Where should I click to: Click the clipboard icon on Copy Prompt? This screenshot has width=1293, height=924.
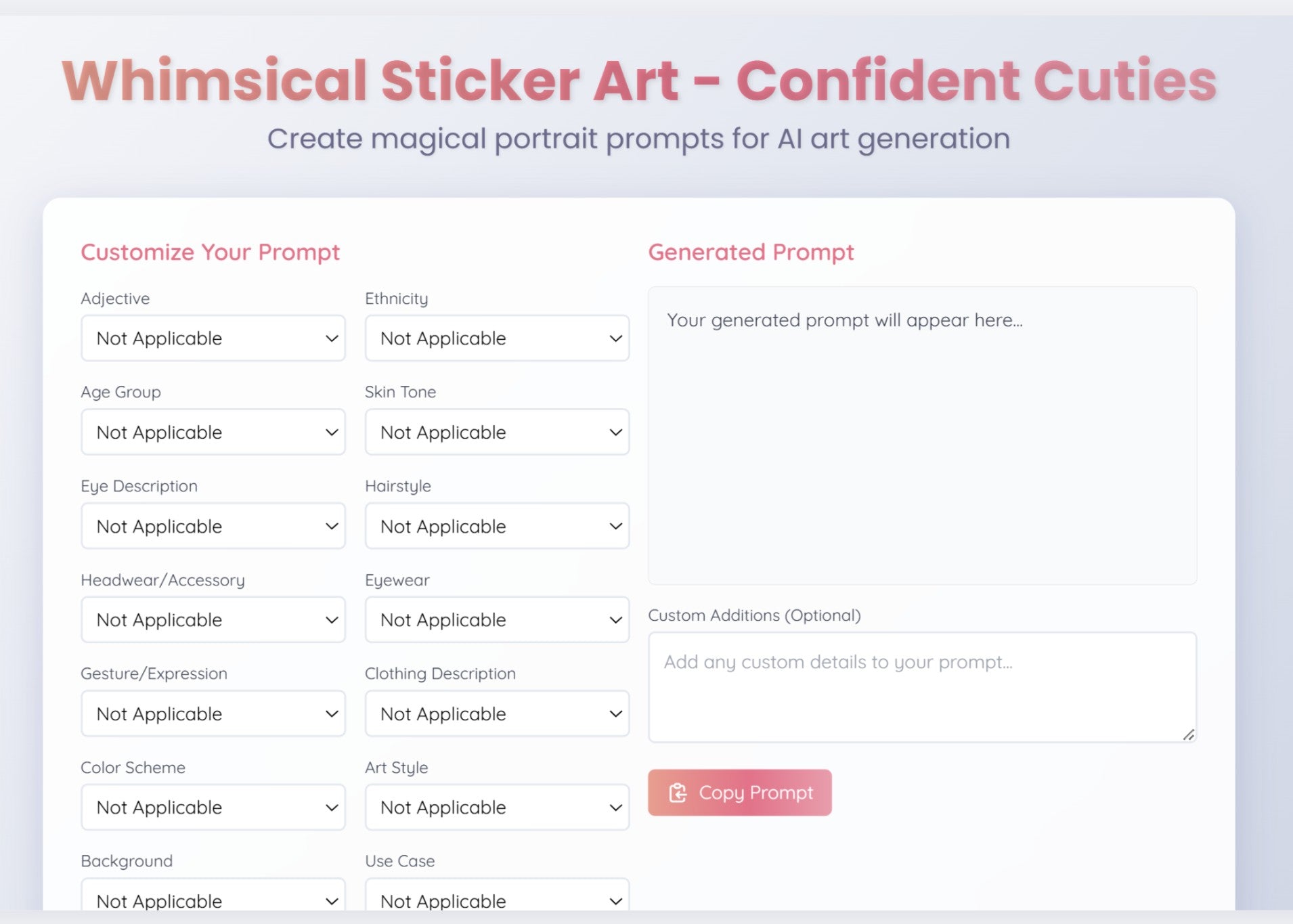point(678,793)
